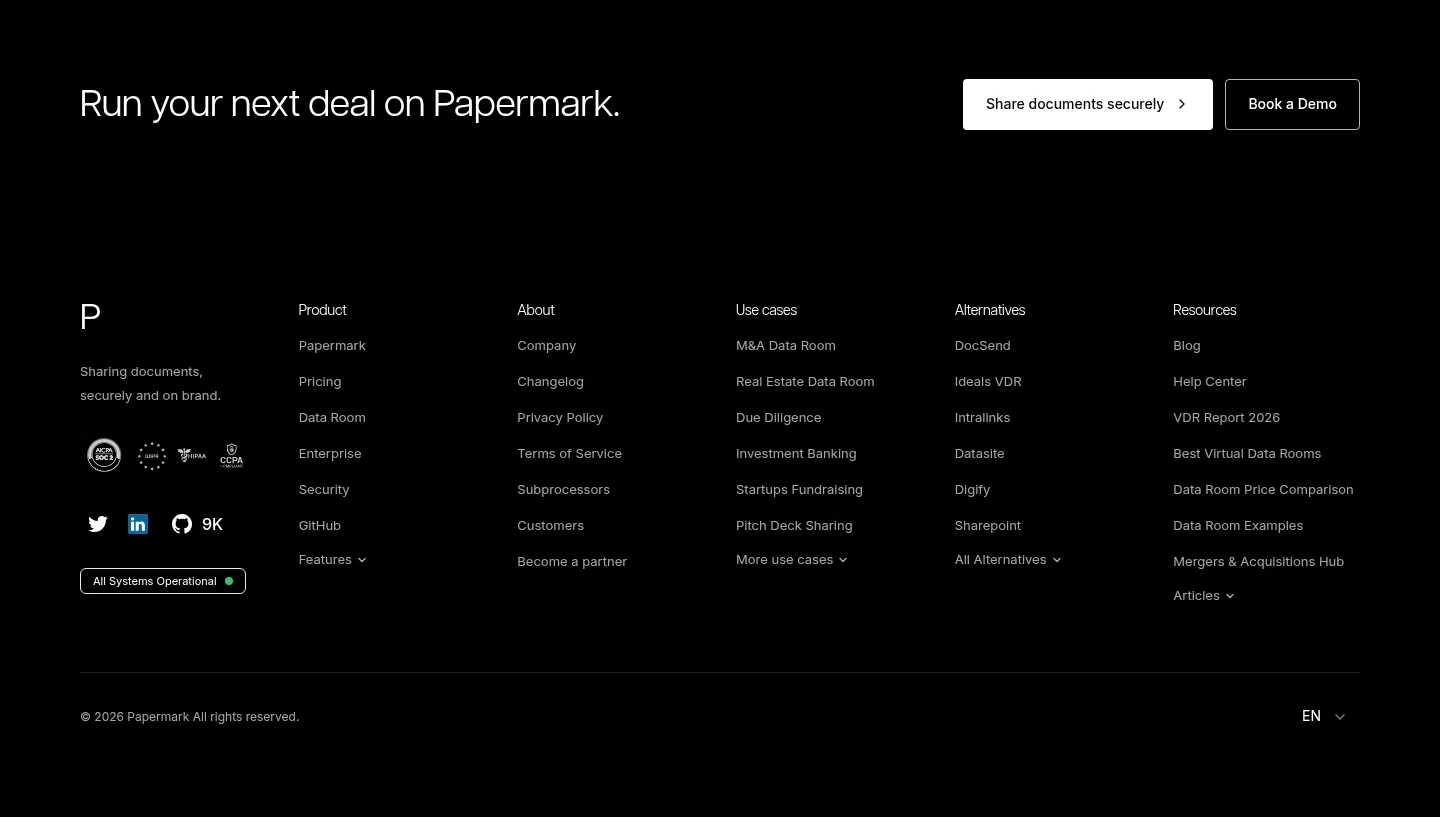Open Investment Banking link
This screenshot has width=1440, height=817.
796,453
